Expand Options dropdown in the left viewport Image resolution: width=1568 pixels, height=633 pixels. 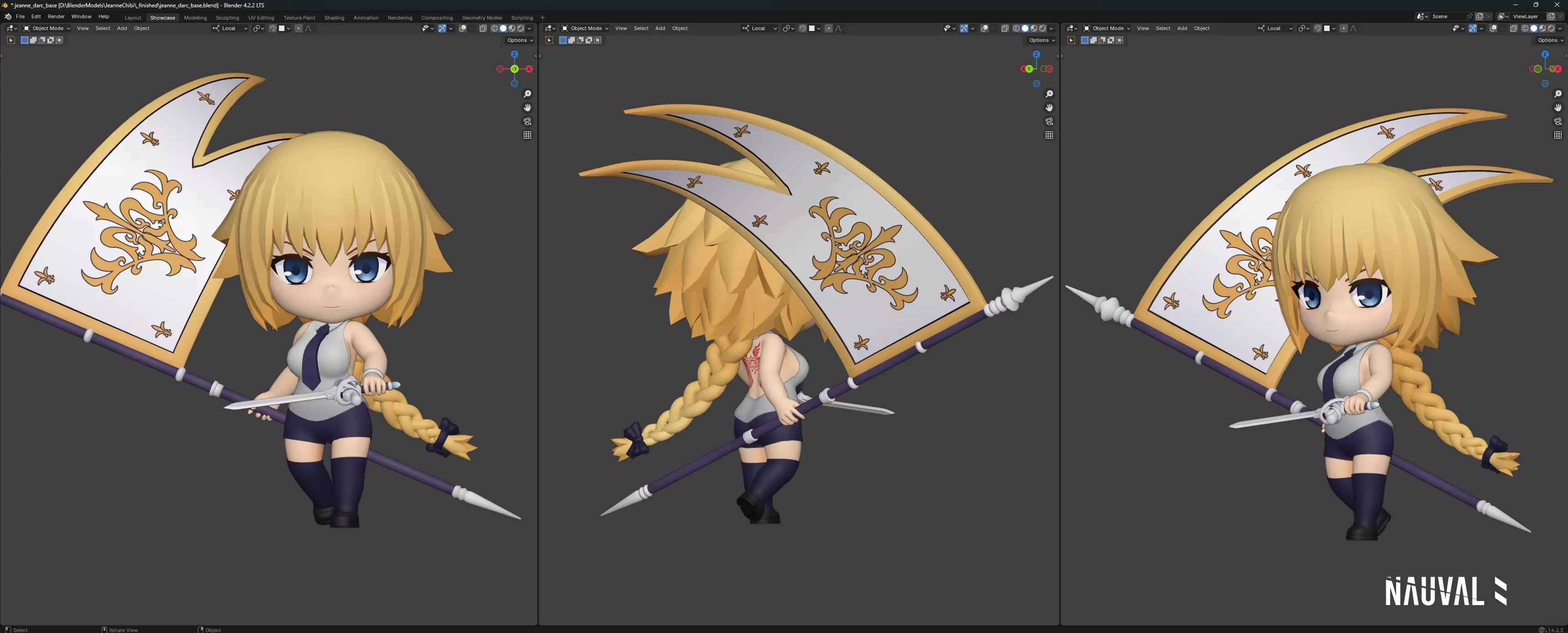pos(520,40)
